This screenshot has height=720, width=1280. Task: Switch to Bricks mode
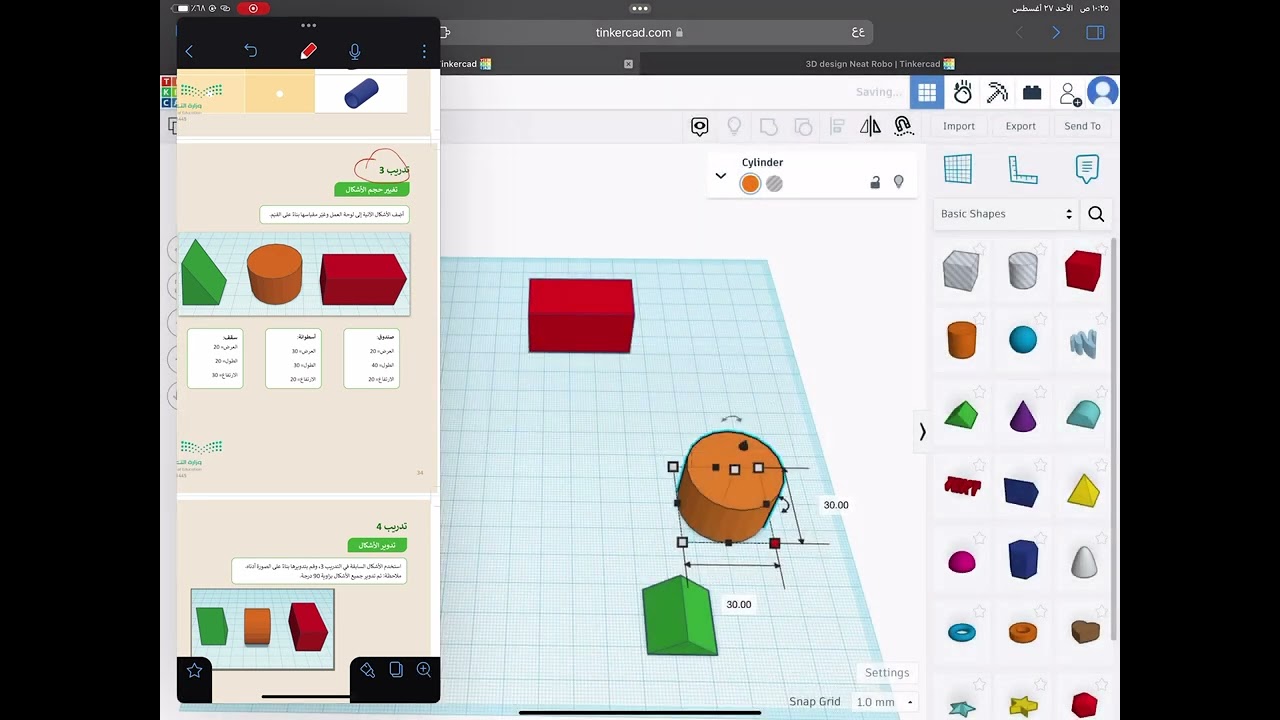click(1032, 93)
